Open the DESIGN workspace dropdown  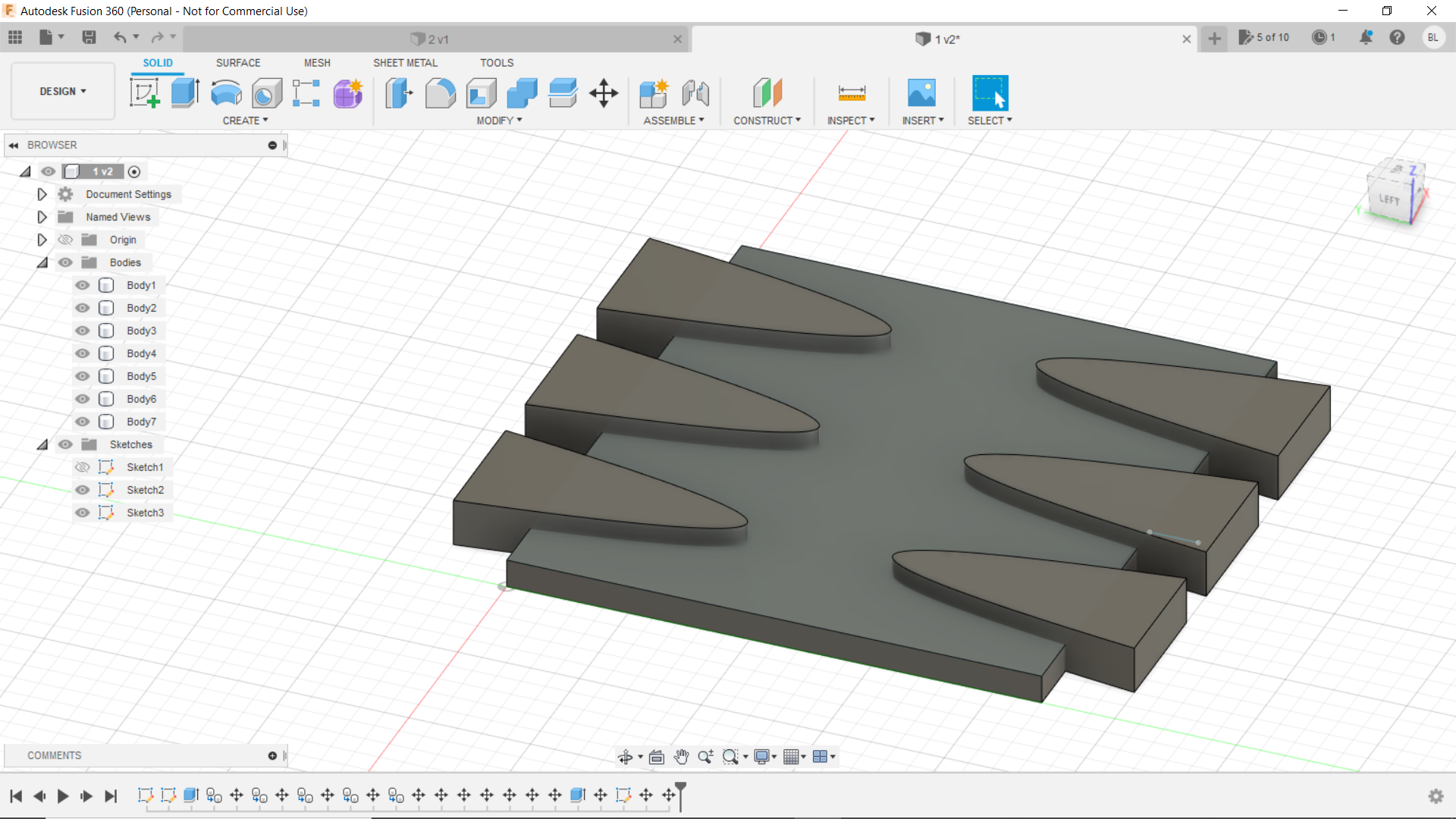click(63, 91)
